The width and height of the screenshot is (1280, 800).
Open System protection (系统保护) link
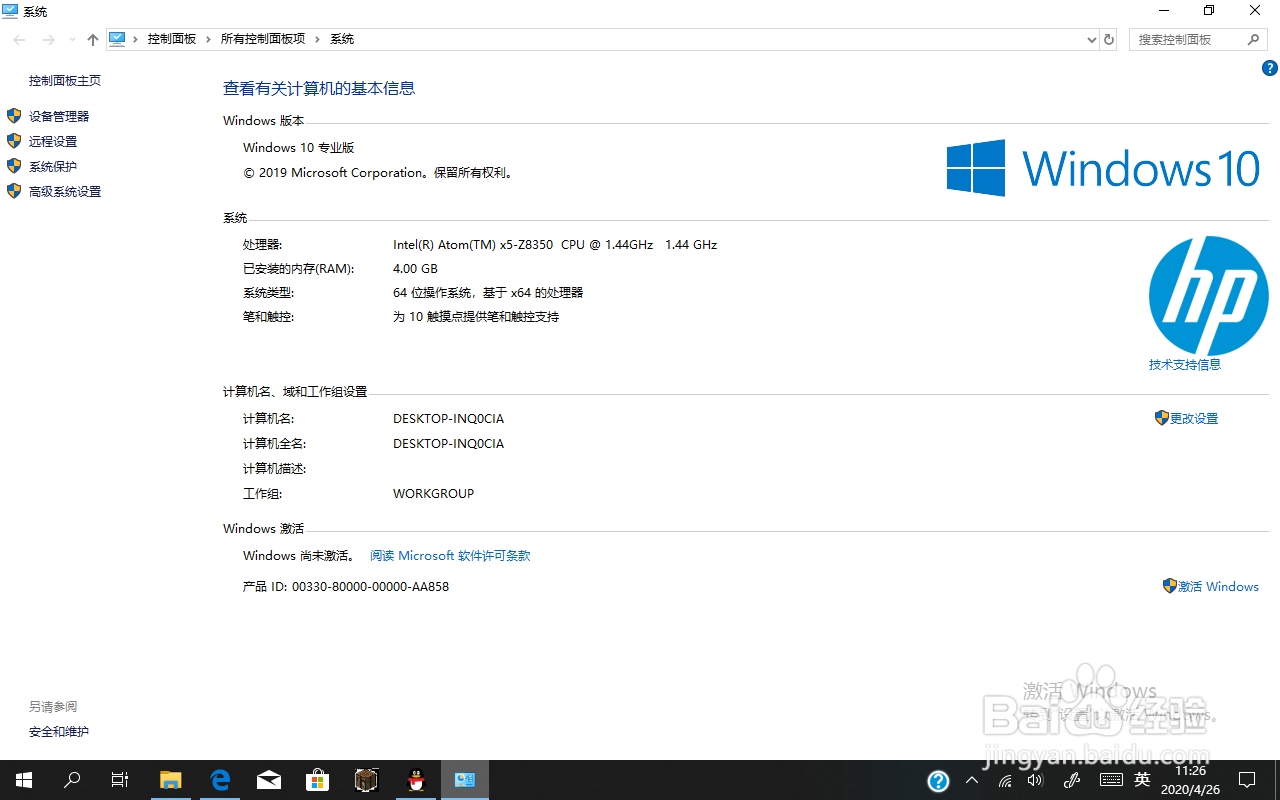[53, 167]
